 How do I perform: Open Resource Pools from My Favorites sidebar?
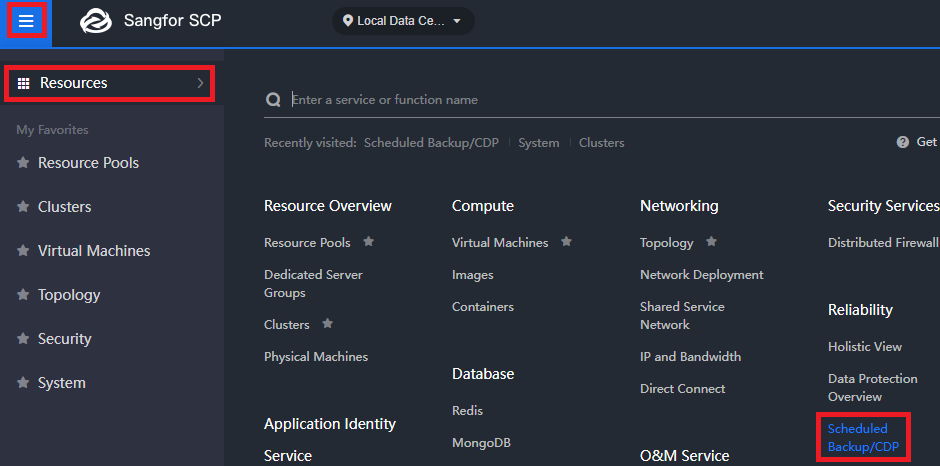pos(88,163)
